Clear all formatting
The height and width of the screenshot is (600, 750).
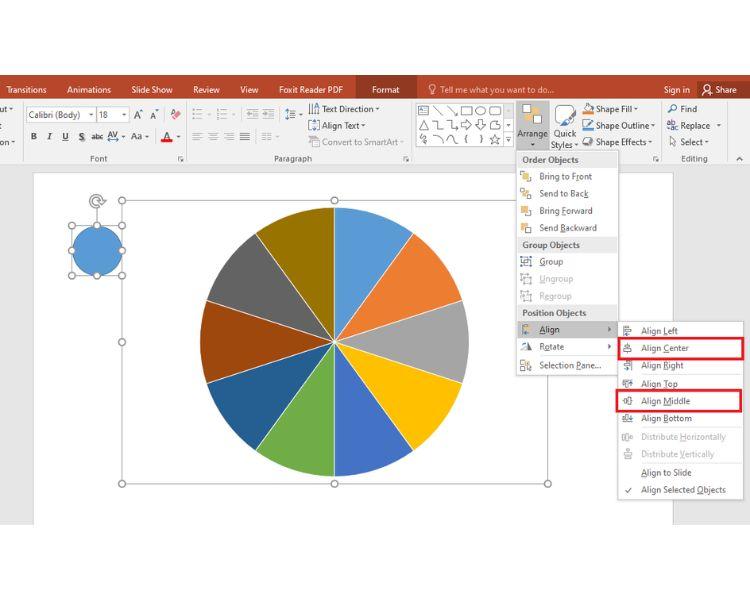click(176, 115)
